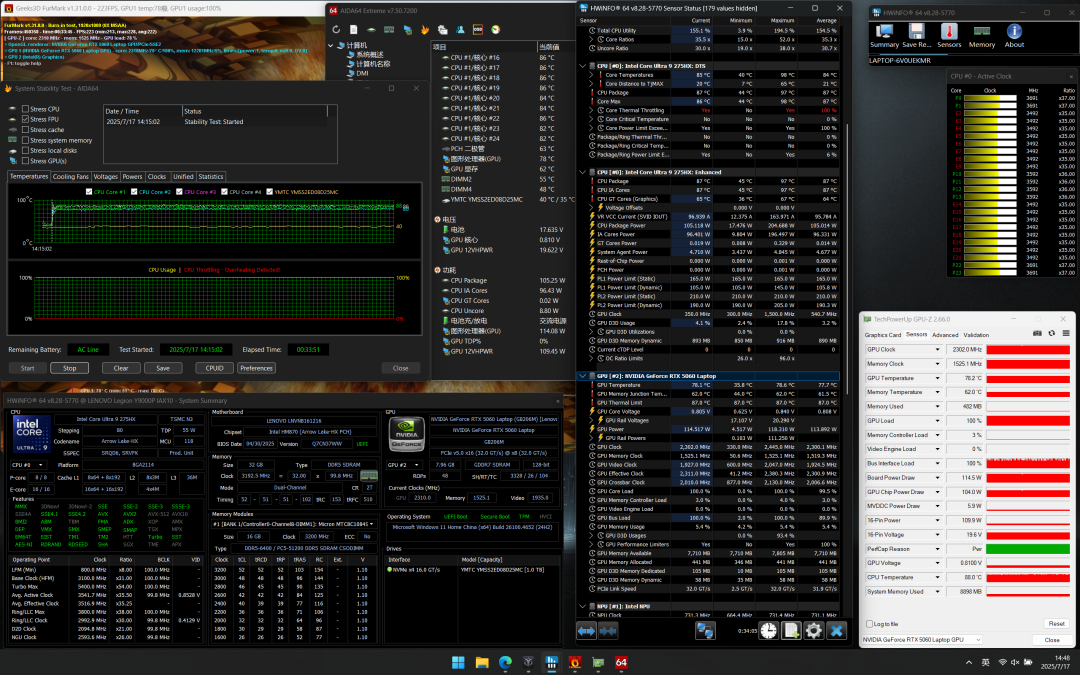Click Save button in stability test
The height and width of the screenshot is (675, 1080).
click(163, 368)
